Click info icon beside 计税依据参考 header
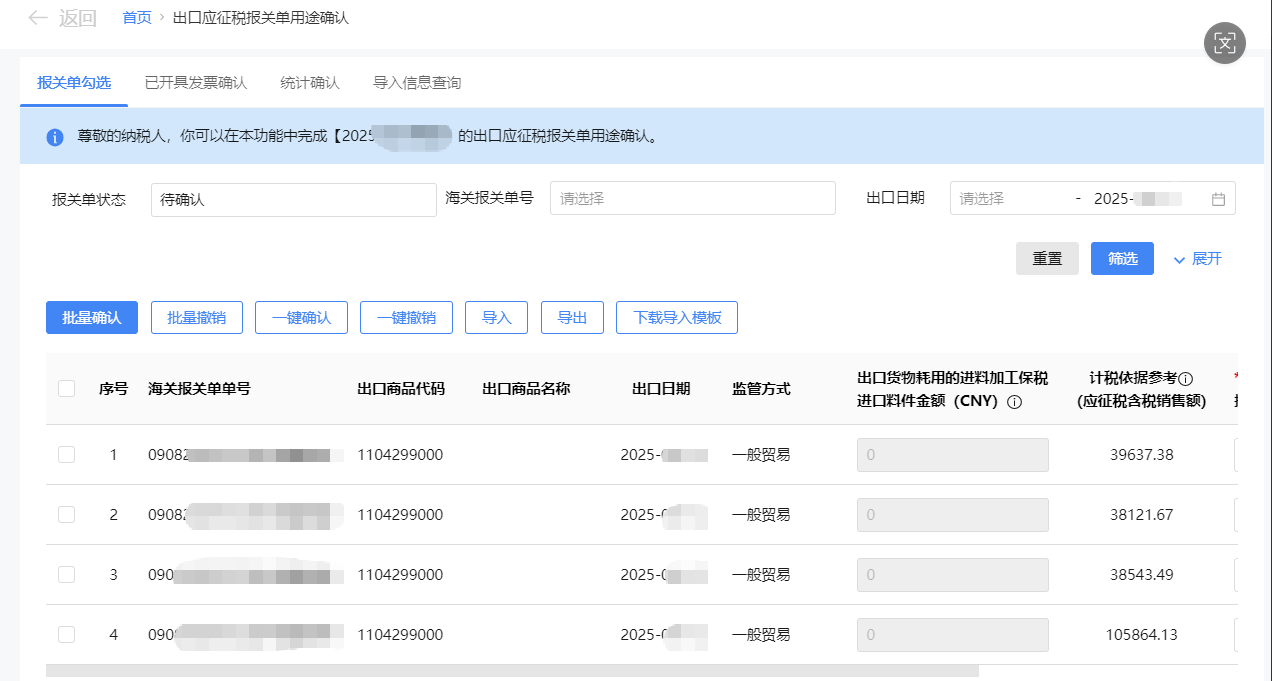The width and height of the screenshot is (1272, 681). pyautogui.click(x=1186, y=379)
